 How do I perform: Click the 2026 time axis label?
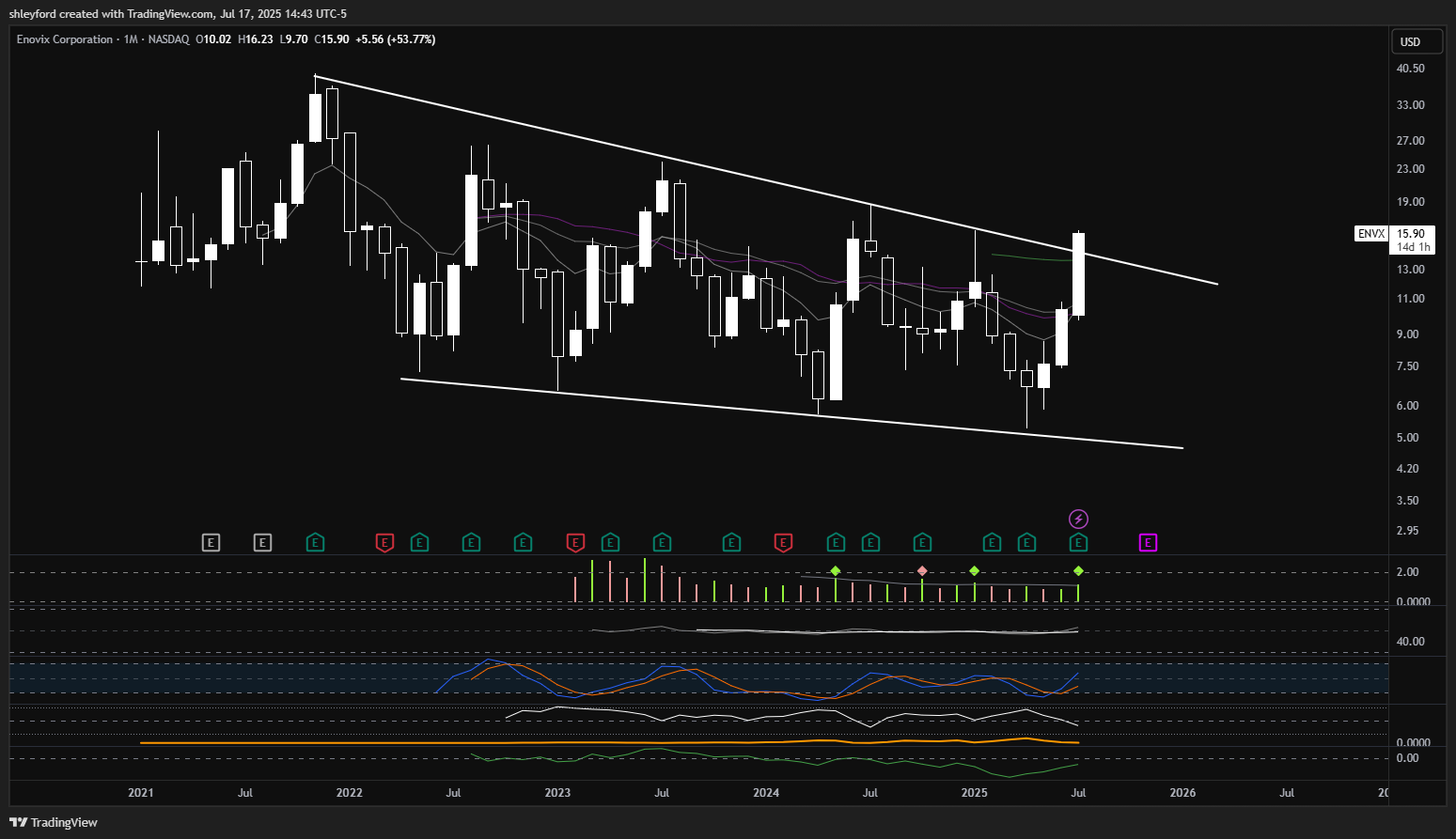[1182, 793]
